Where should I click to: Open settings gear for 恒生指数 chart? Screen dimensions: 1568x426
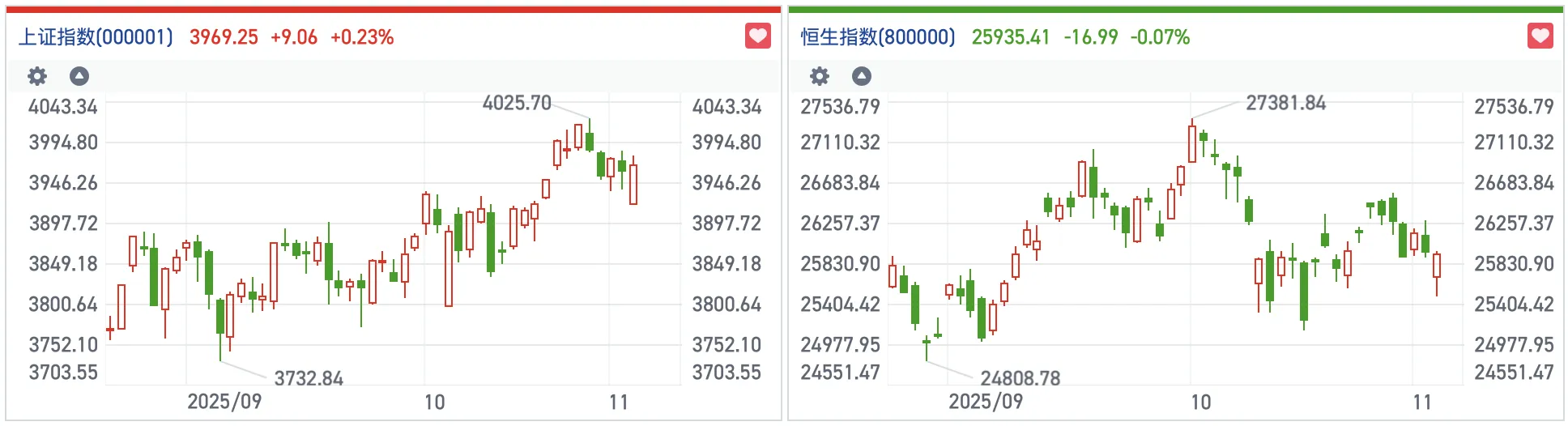(820, 76)
